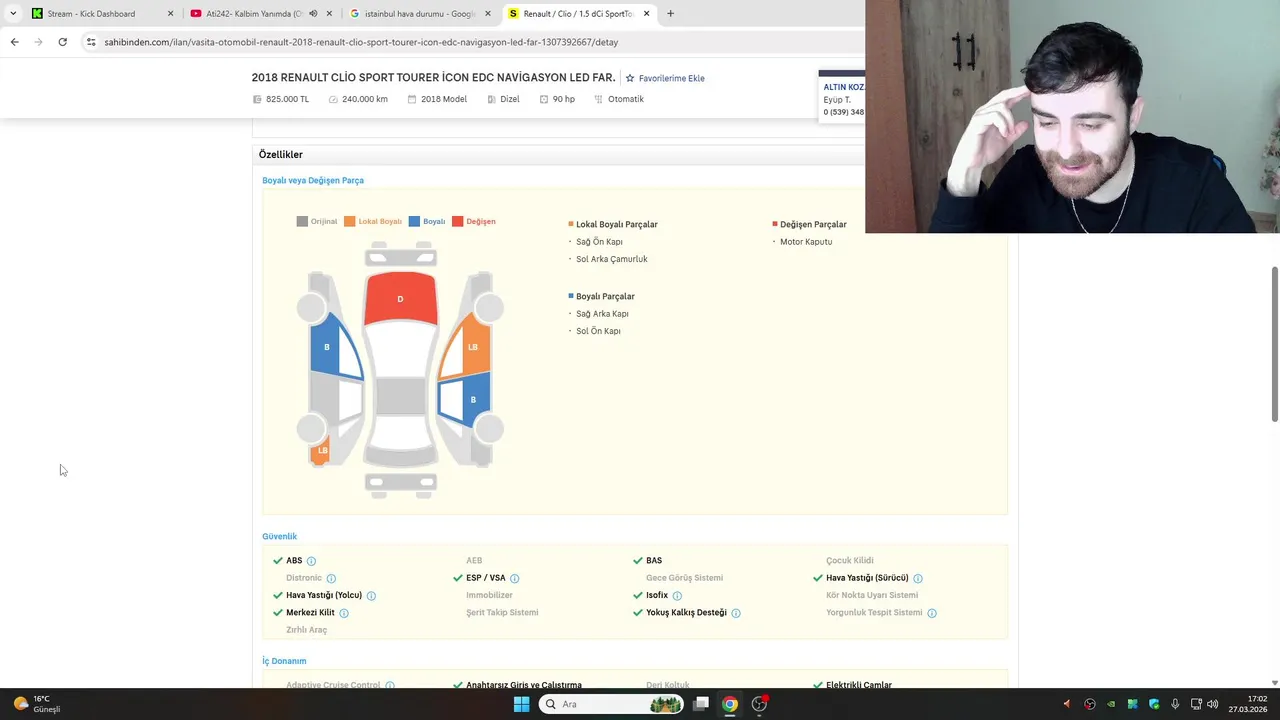The width and height of the screenshot is (1280, 720).
Task: Click the BAS feature checkmark item
Action: point(648,561)
